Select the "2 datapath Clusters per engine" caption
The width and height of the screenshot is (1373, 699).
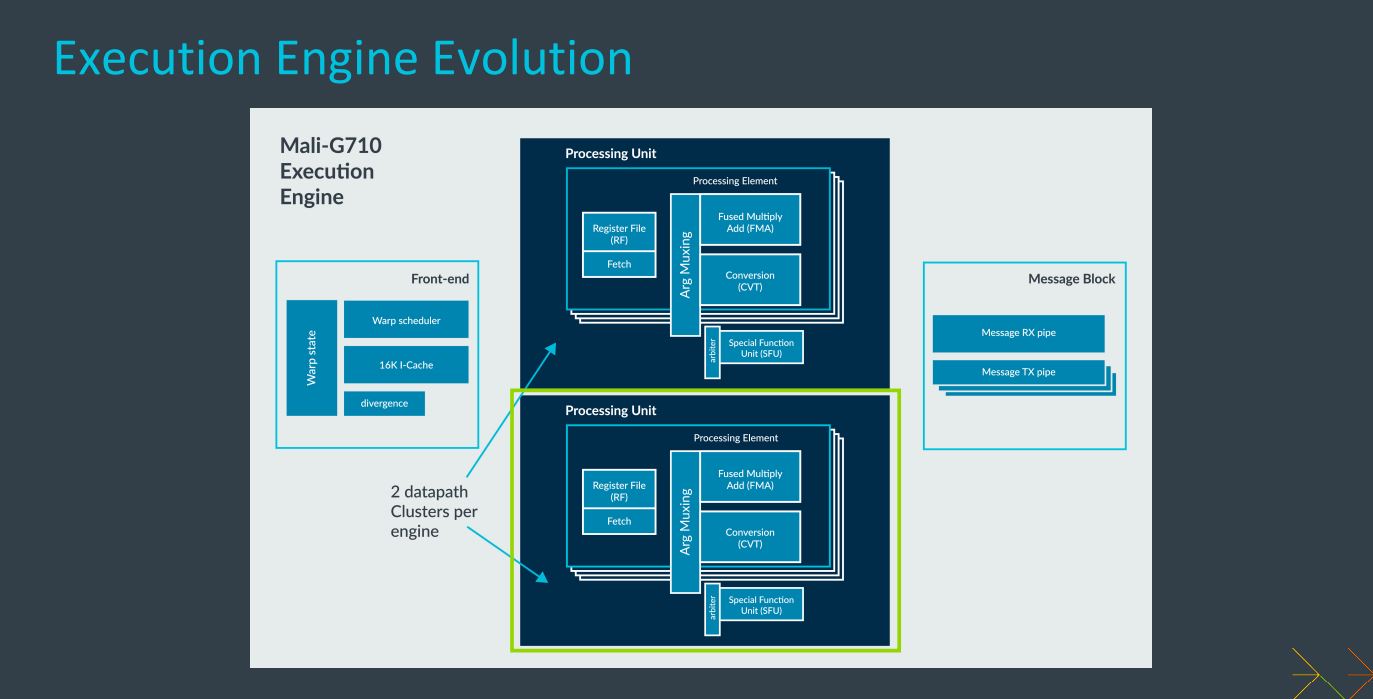click(434, 512)
